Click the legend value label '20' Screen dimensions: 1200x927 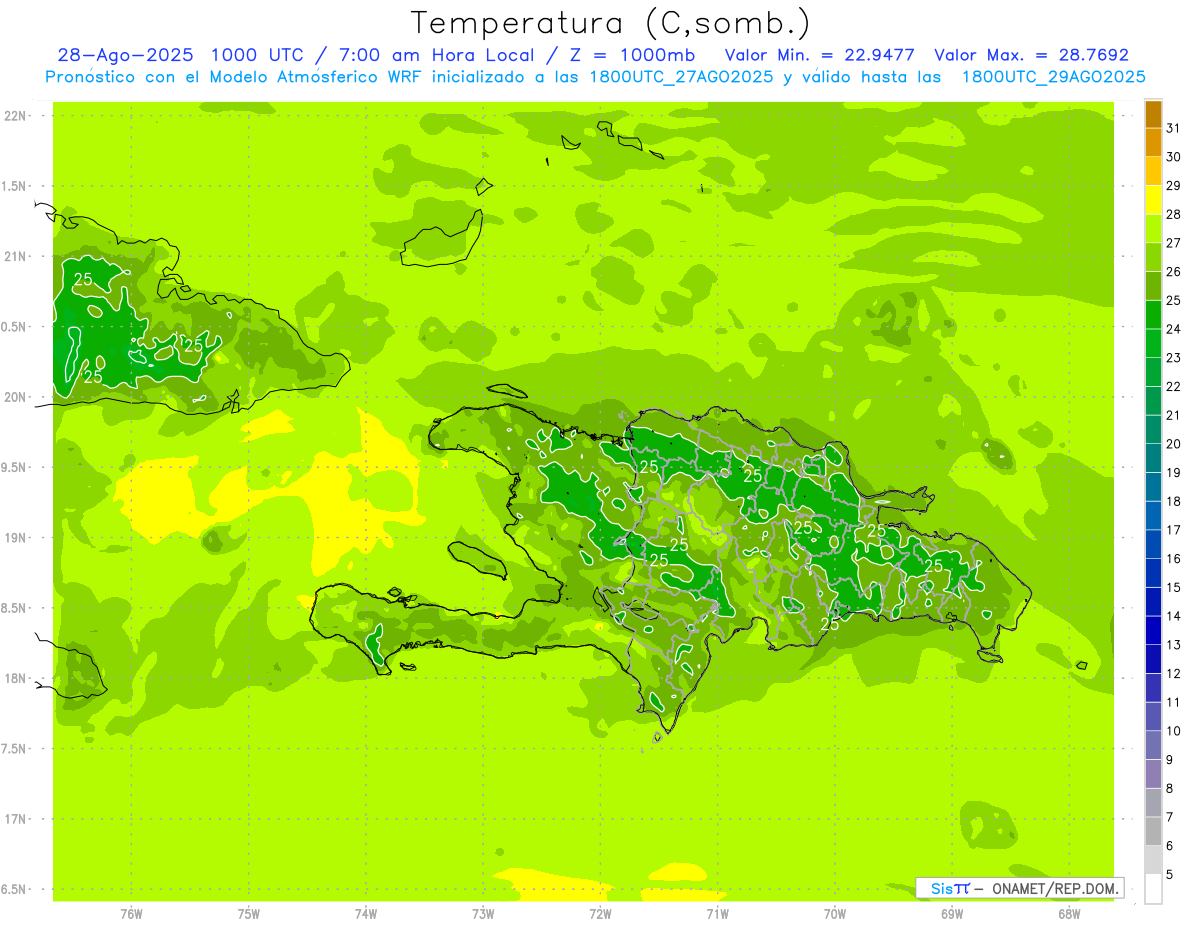tap(1174, 444)
